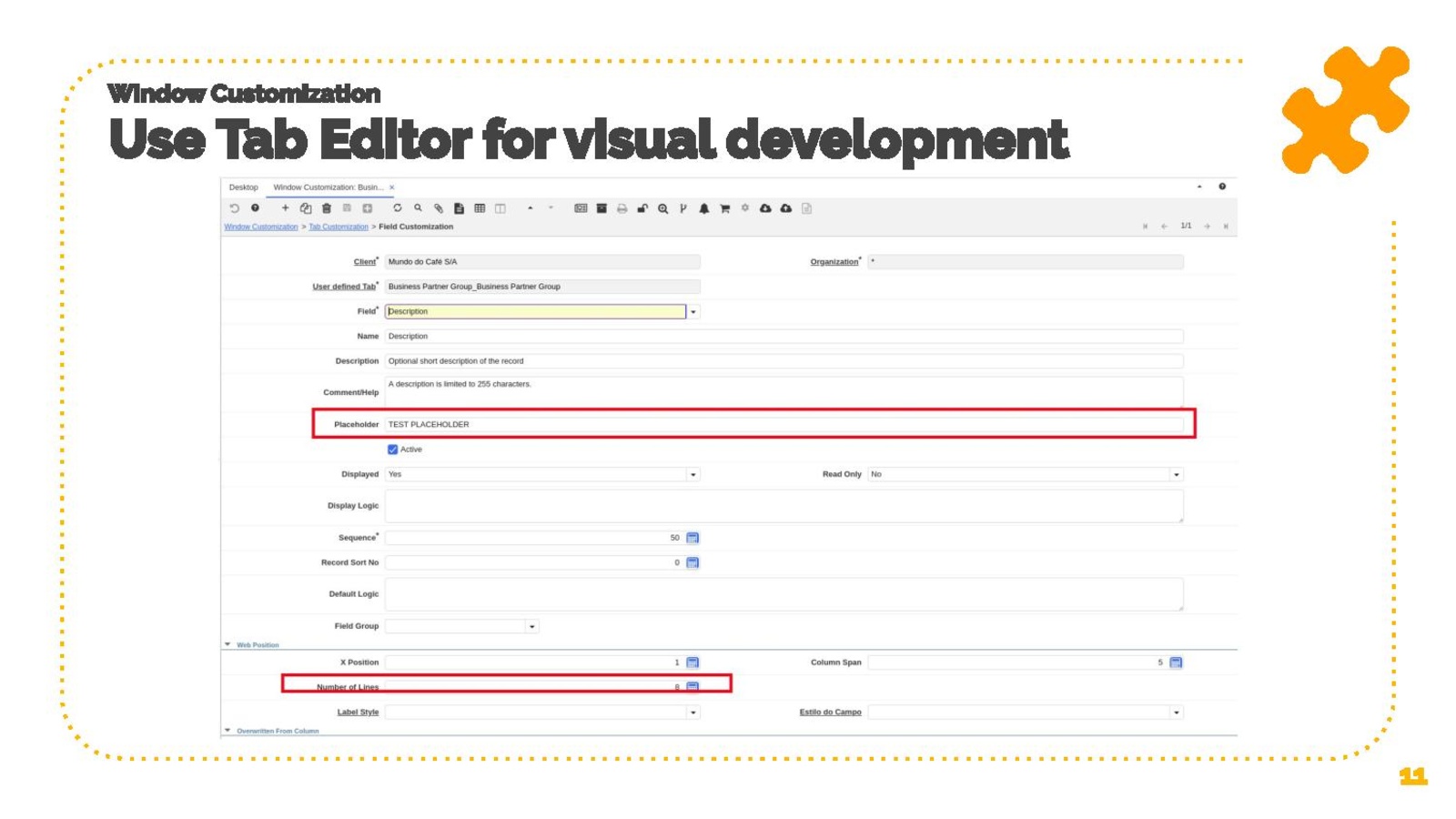Click the Attachment paperclip icon

pos(439,208)
